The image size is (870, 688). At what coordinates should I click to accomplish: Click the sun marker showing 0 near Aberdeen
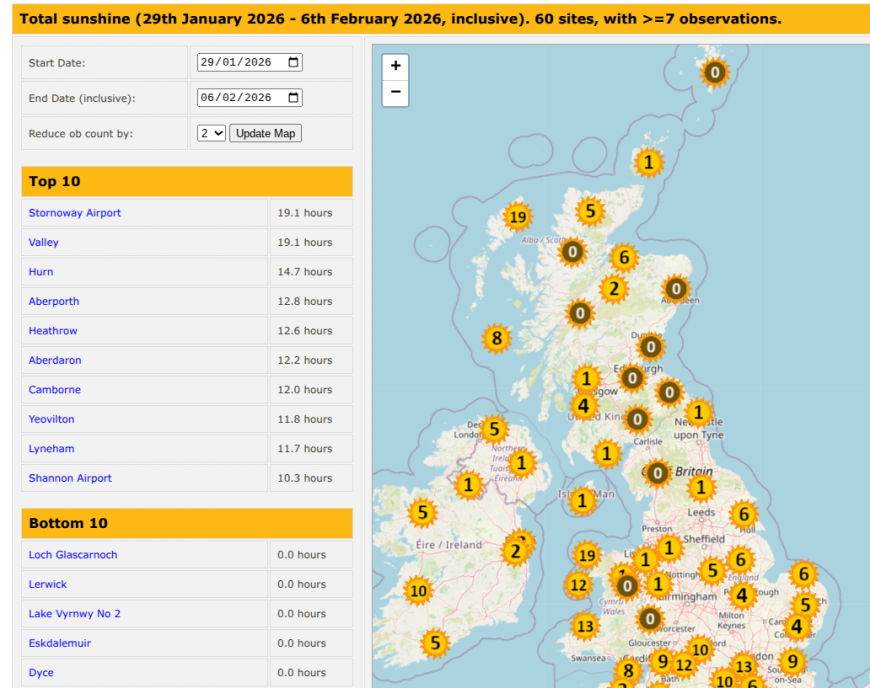coord(676,289)
